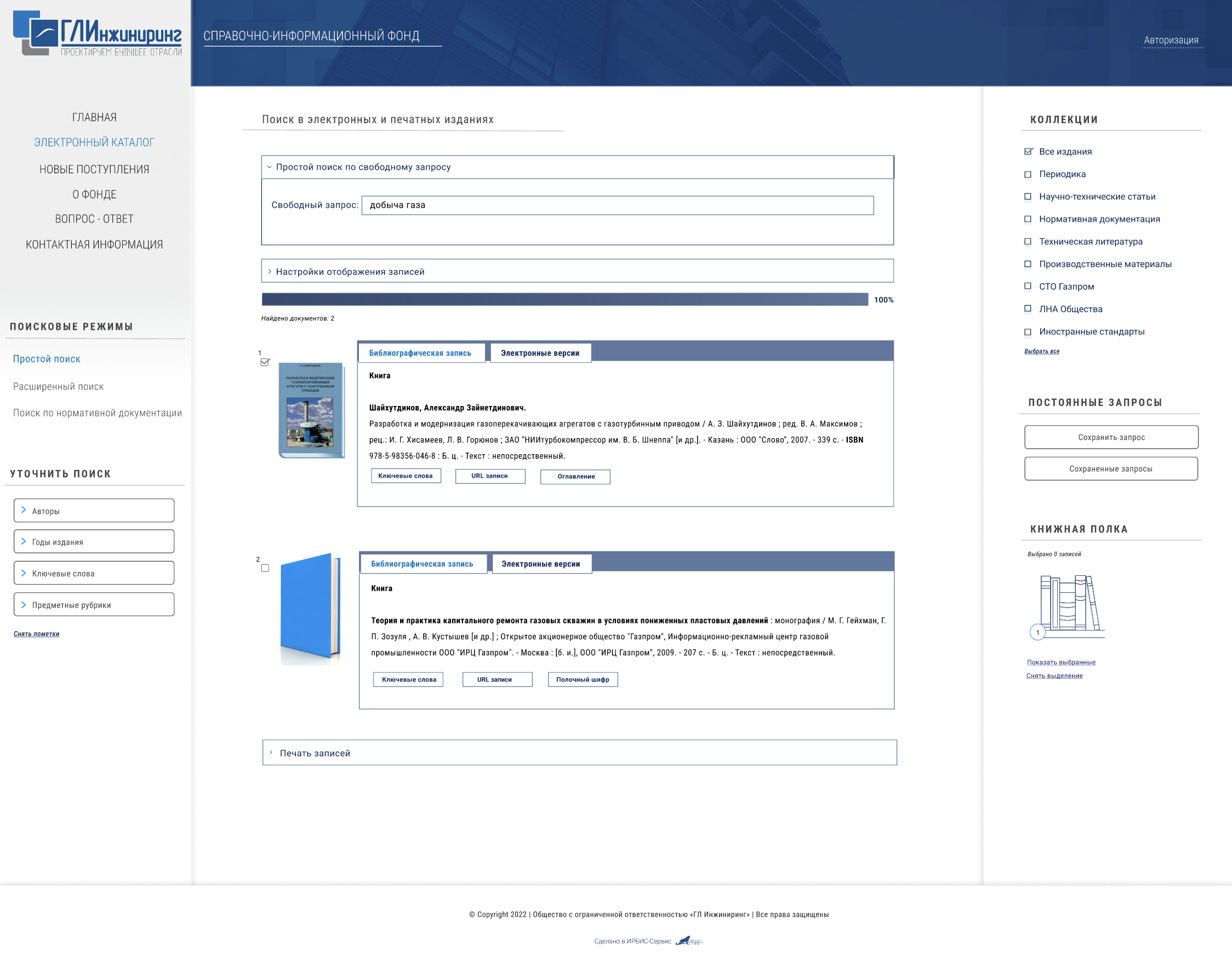This screenshot has width=1232, height=961.
Task: Click the chevron beside Предметные рубрики
Action: click(24, 604)
